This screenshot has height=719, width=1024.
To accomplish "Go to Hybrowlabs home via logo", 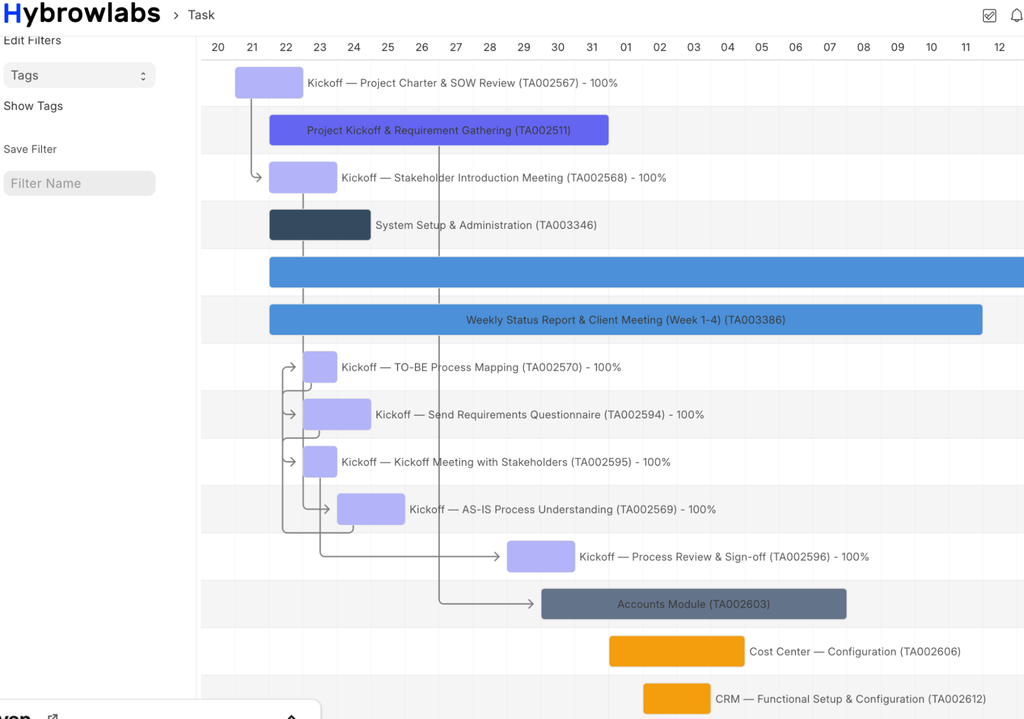I will (82, 14).
